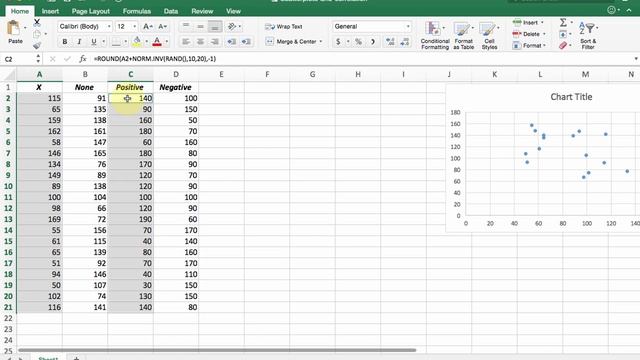
Task: Collapse the ribbon with chevron
Action: coord(629,11)
